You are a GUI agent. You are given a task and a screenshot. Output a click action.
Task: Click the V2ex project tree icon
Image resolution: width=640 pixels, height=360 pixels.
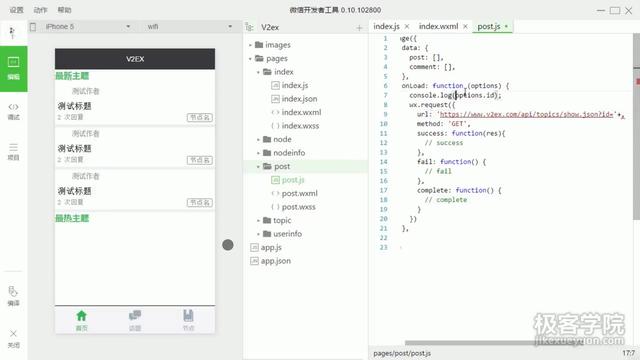pos(249,27)
